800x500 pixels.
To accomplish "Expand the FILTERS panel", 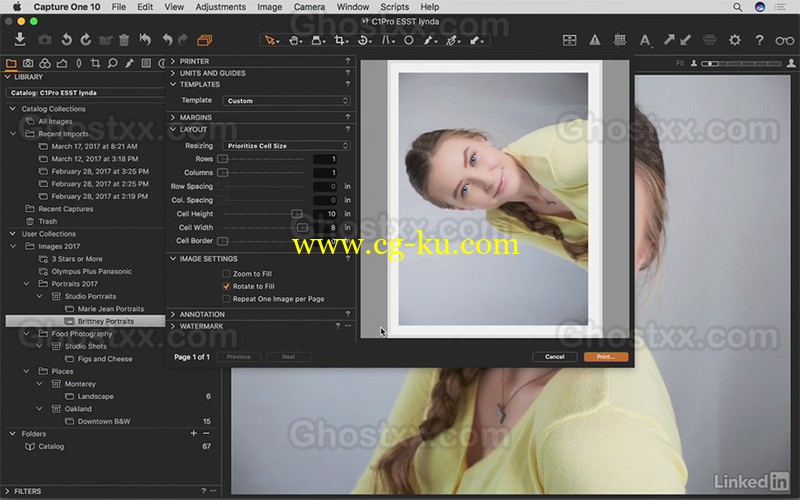I will [7, 491].
